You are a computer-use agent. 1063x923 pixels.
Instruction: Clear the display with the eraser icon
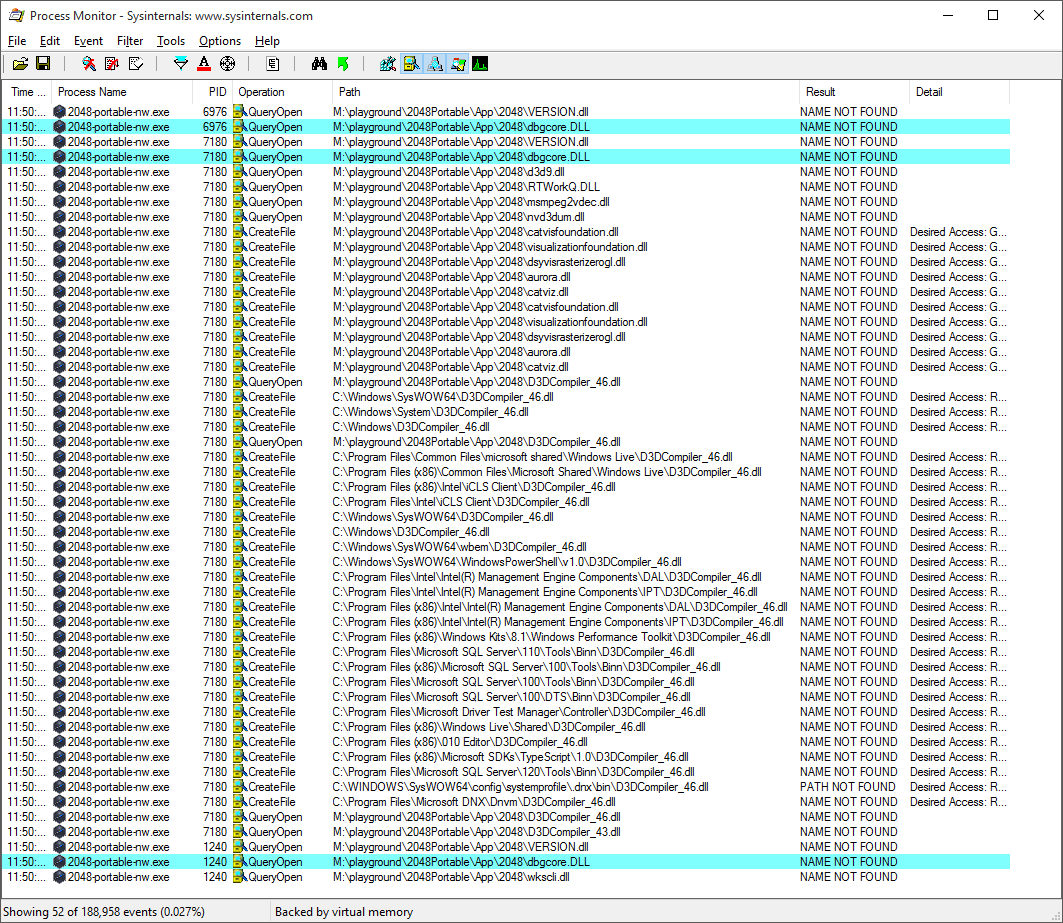[x=136, y=64]
